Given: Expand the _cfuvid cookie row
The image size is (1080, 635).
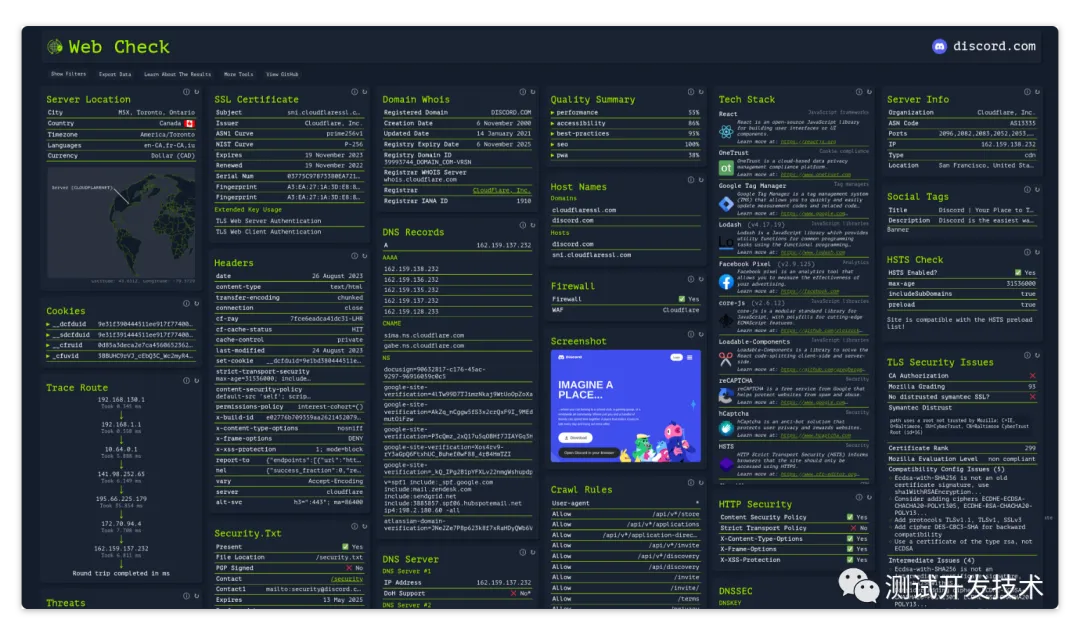Looking at the screenshot, I should click(120, 356).
